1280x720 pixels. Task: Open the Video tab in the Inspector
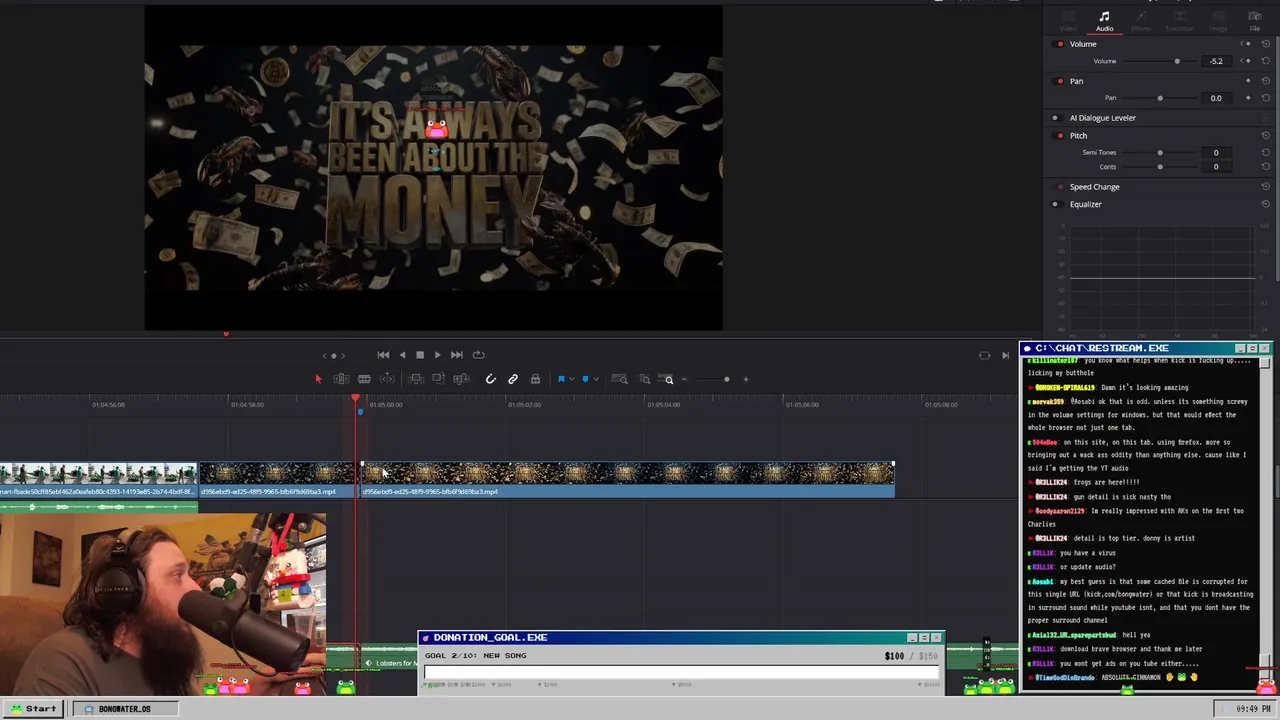1068,21
